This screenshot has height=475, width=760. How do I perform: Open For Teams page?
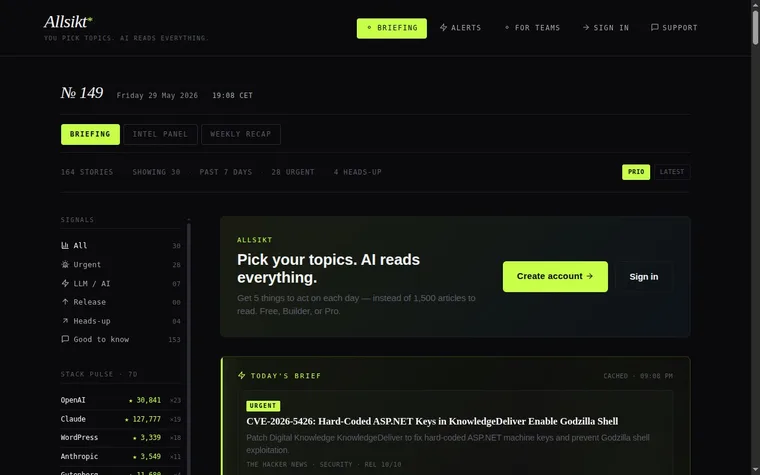pos(532,28)
